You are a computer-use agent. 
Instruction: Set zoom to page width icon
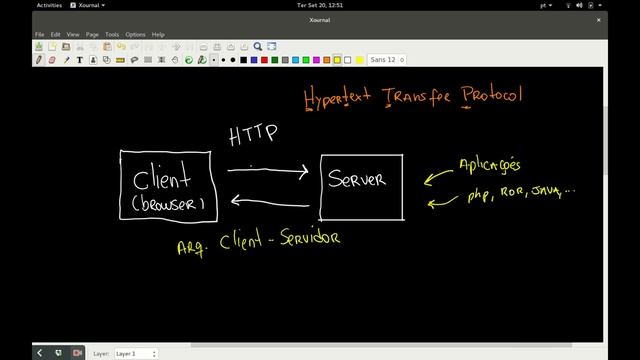[217, 47]
